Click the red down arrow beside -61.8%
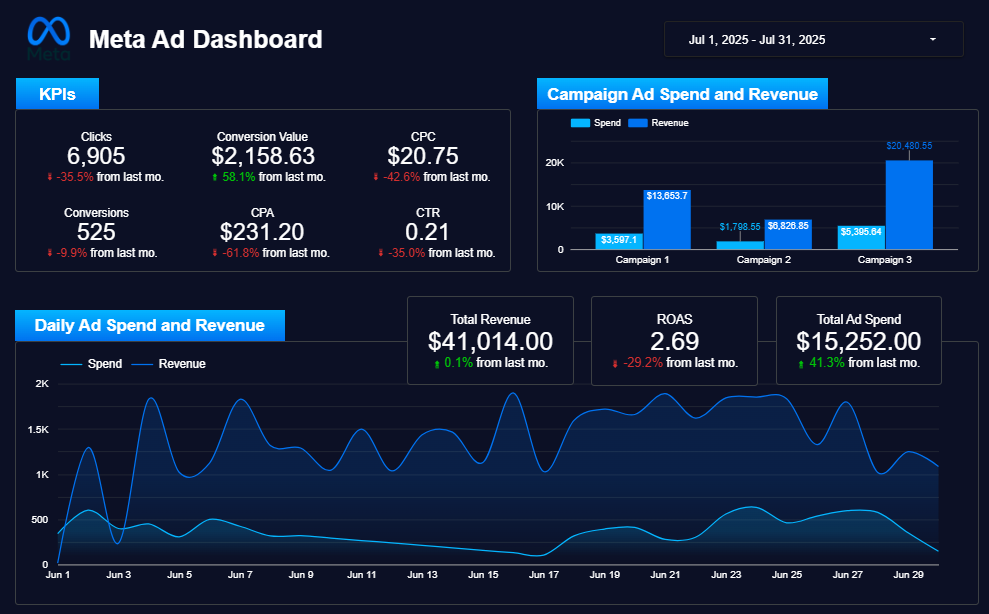 (x=215, y=253)
